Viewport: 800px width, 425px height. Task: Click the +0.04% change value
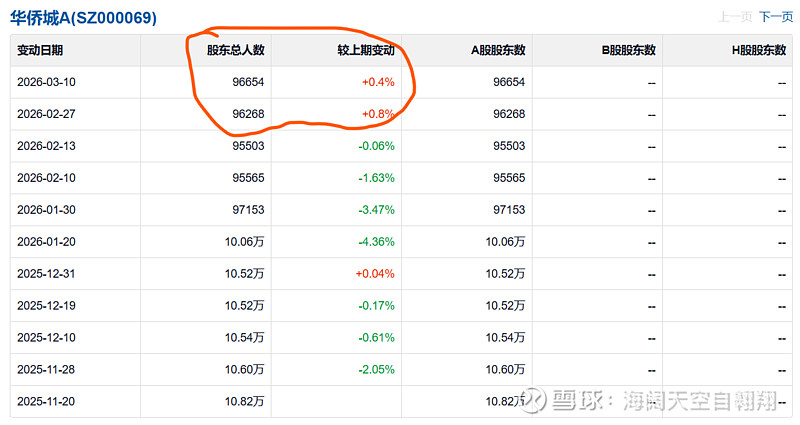(x=375, y=273)
